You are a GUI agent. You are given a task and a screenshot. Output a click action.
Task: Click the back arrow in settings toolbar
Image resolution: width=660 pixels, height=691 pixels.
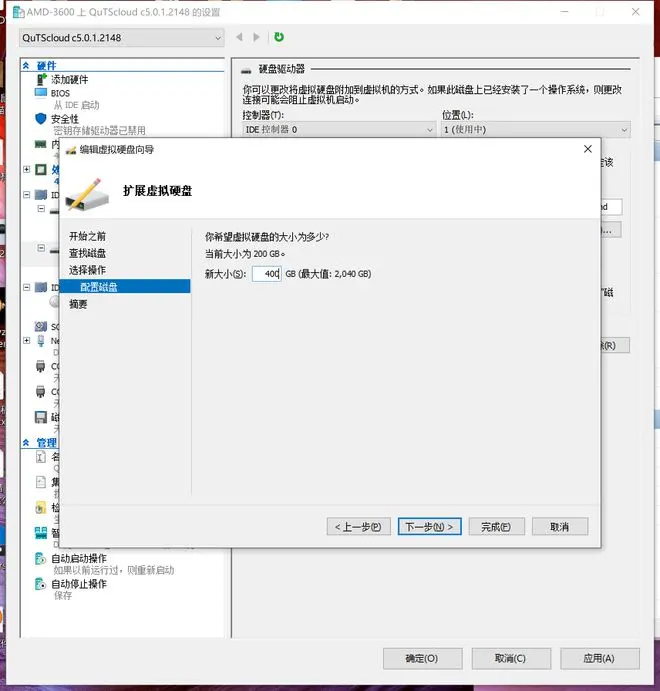coord(239,37)
